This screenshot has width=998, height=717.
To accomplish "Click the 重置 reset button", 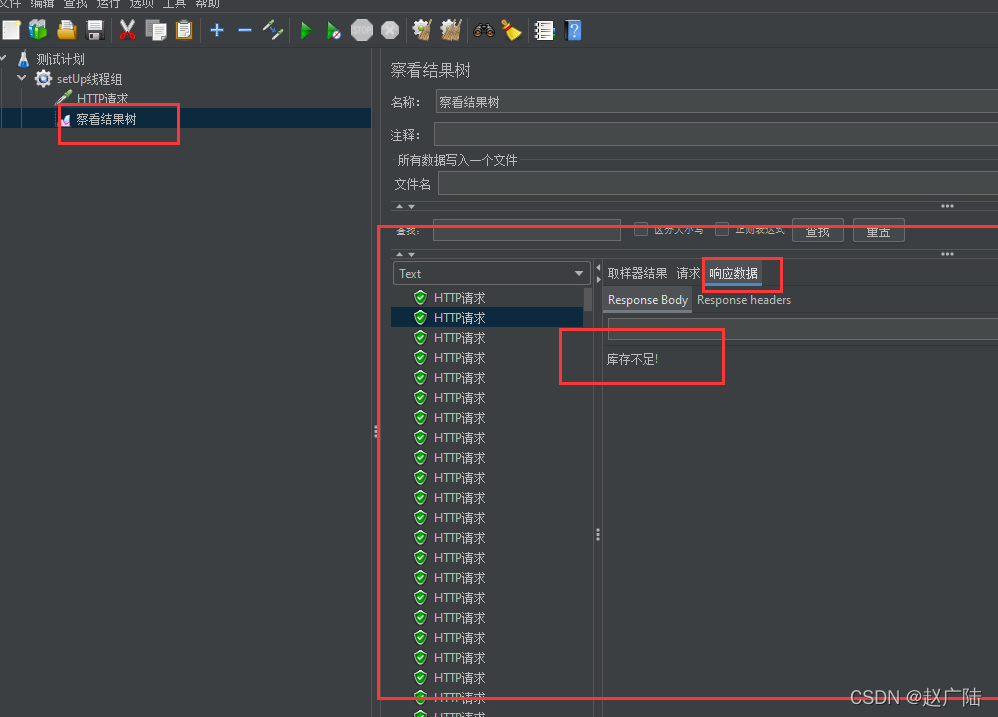I will coord(878,231).
